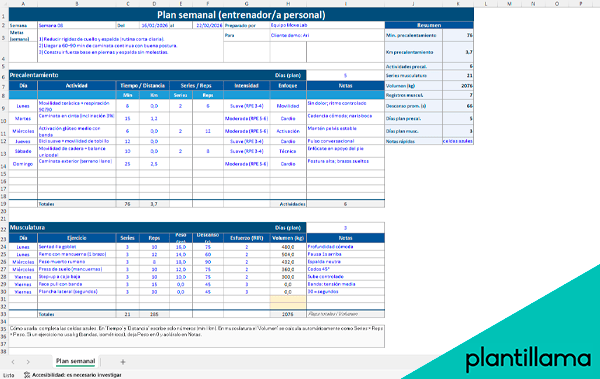The width and height of the screenshot is (600, 379).
Task: Select Face pull con banda cell
Action: click(x=77, y=284)
